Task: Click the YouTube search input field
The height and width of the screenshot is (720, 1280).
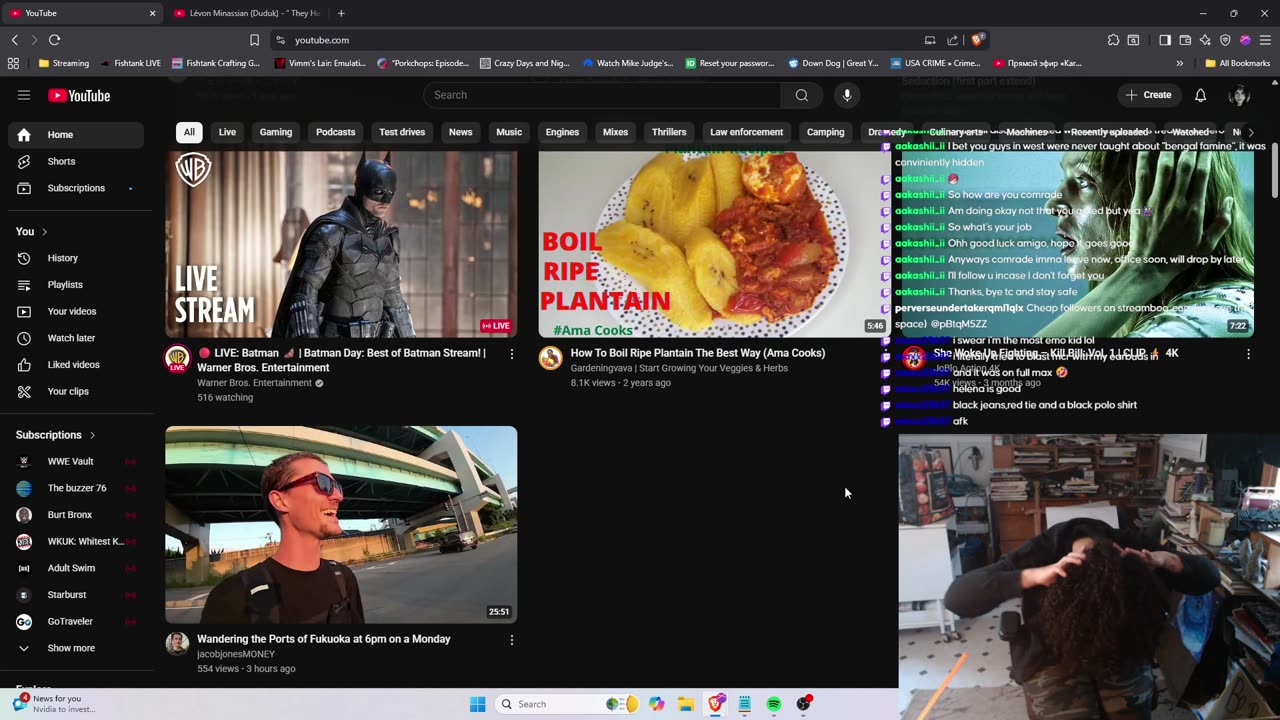Action: point(602,95)
